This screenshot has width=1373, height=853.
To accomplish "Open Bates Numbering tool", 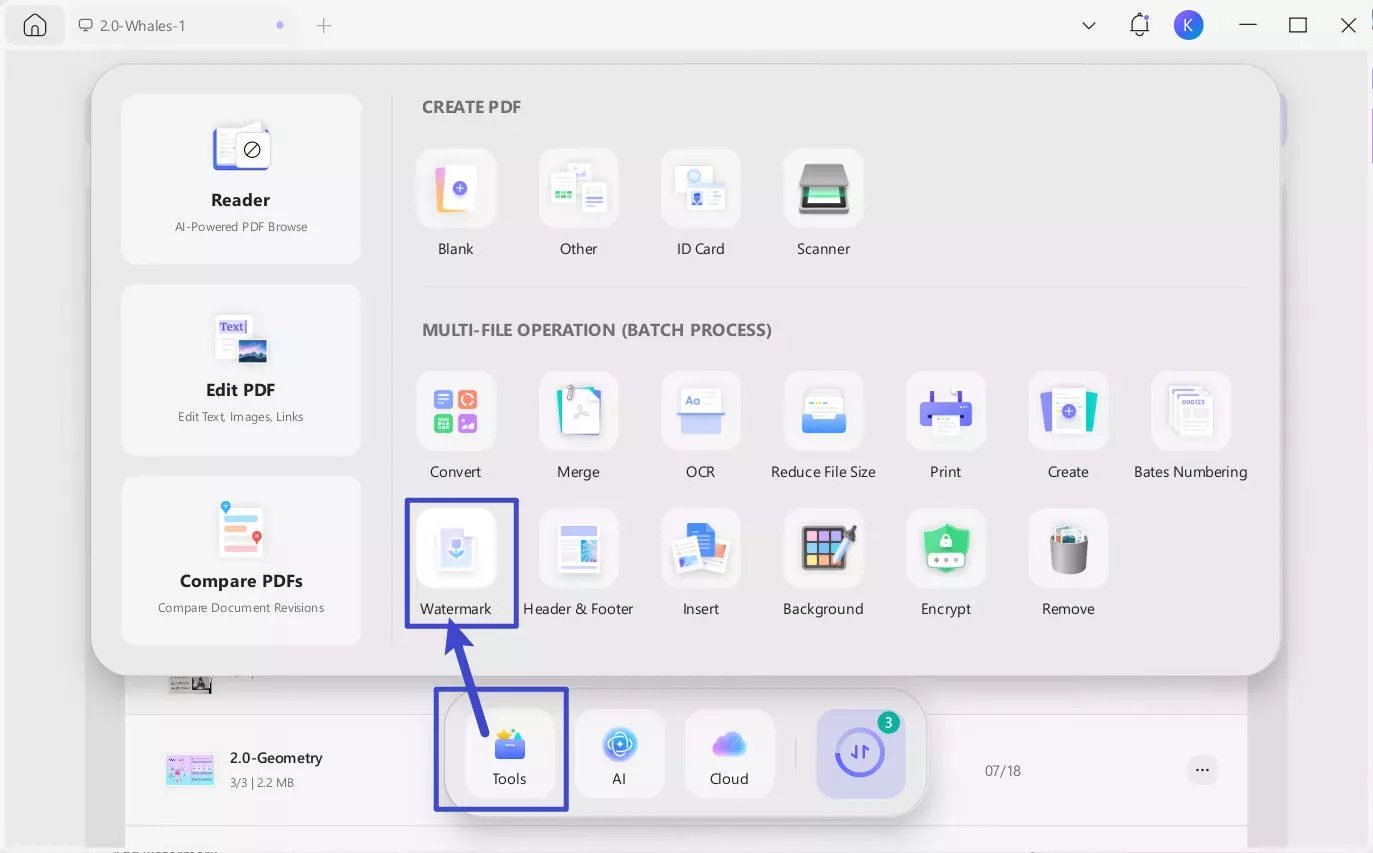I will [x=1191, y=411].
